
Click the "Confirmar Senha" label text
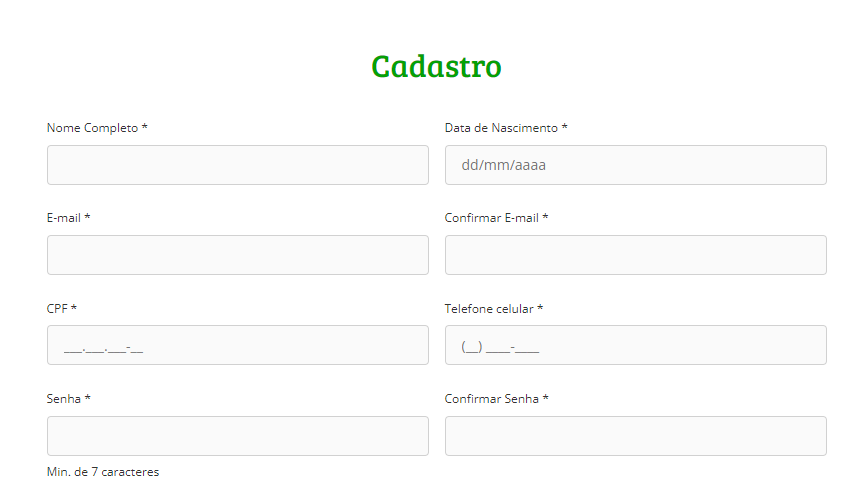click(492, 399)
